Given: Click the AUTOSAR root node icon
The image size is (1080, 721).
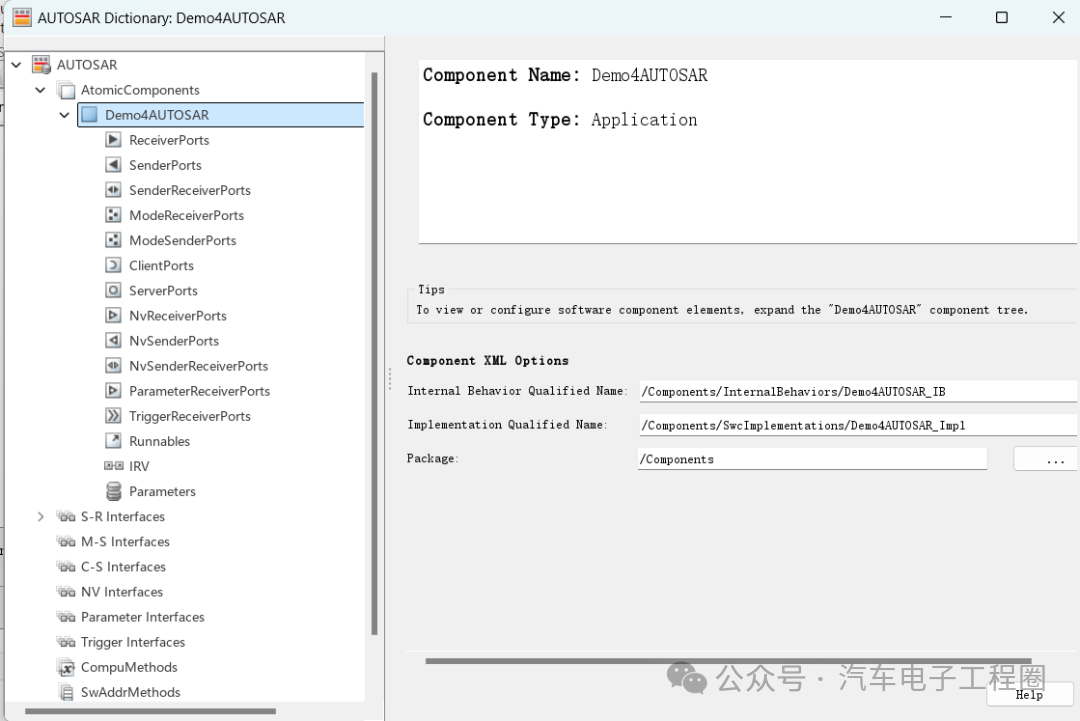Looking at the screenshot, I should 41,65.
